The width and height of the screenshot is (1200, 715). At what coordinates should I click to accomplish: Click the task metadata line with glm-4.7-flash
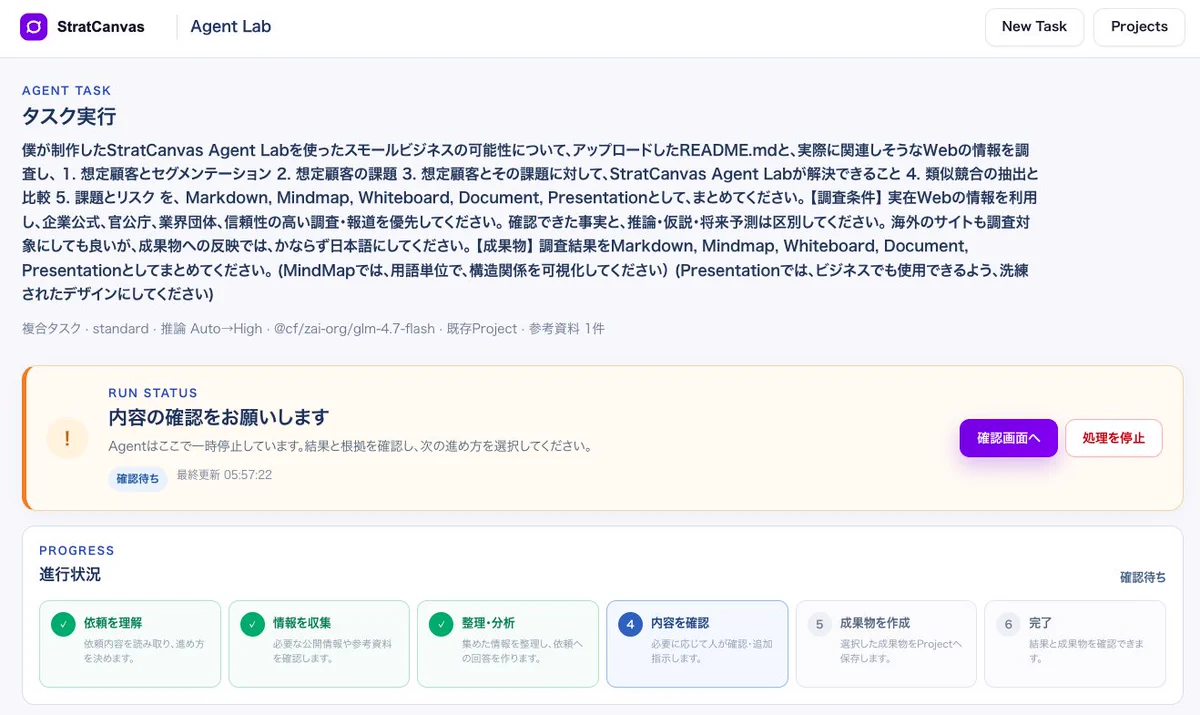pos(313,328)
